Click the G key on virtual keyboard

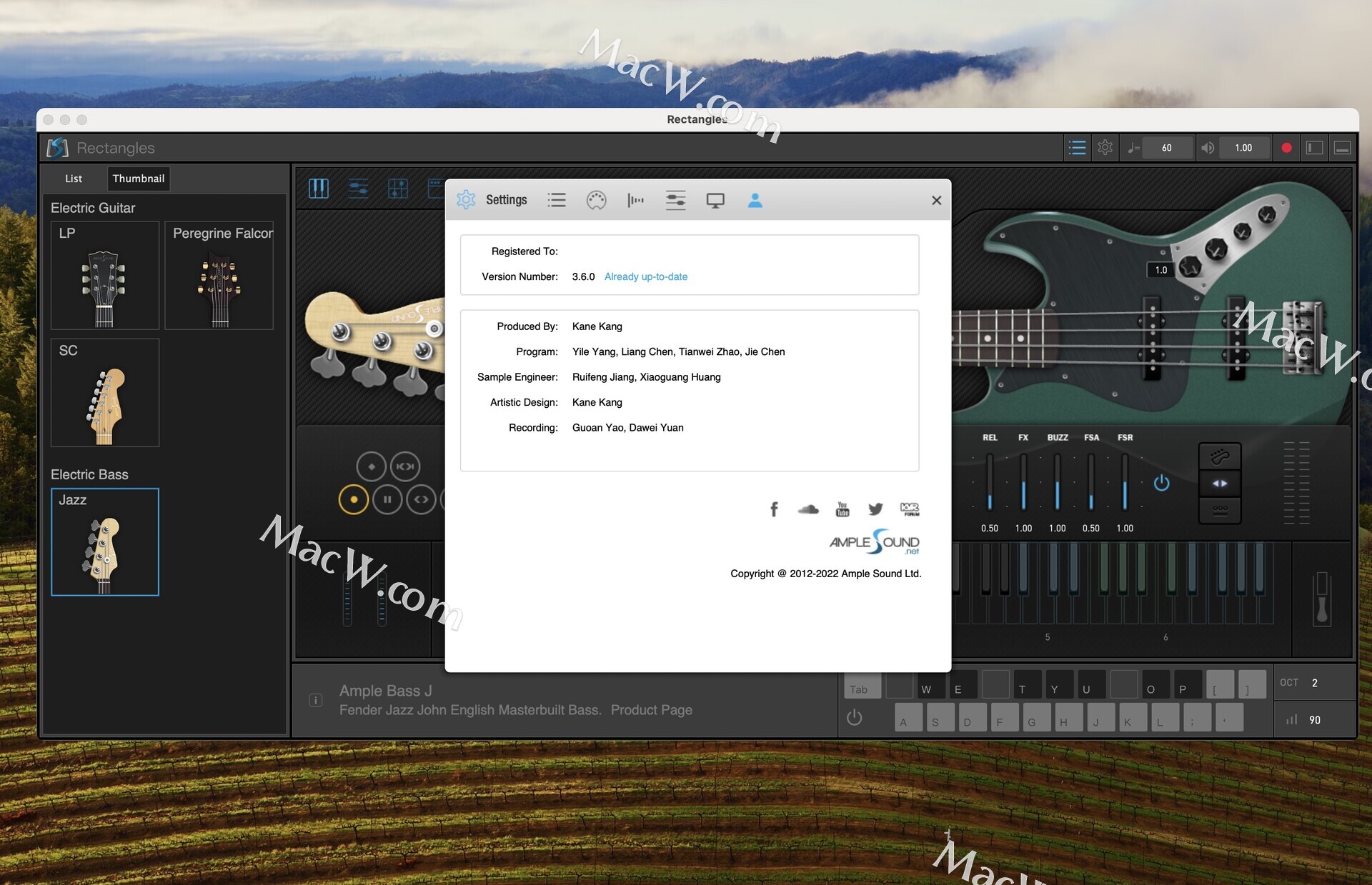click(x=1036, y=717)
